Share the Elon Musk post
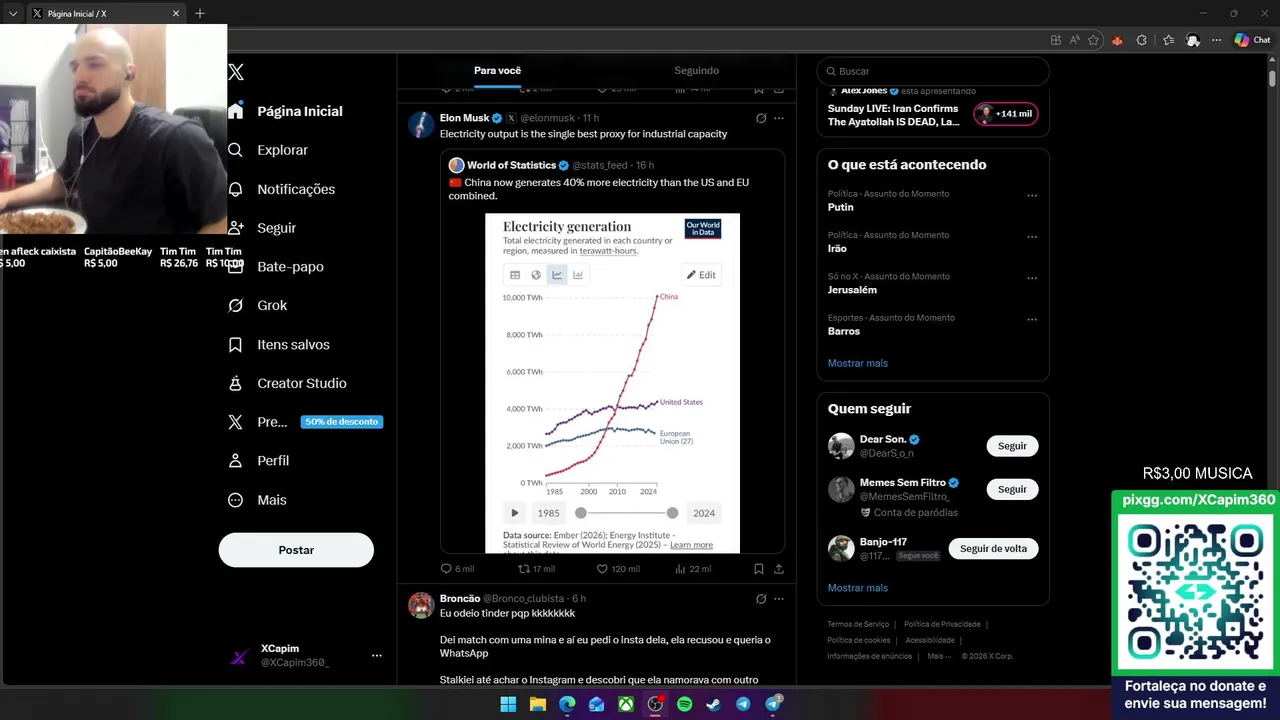Screen dimensions: 1280x720 tap(779, 569)
